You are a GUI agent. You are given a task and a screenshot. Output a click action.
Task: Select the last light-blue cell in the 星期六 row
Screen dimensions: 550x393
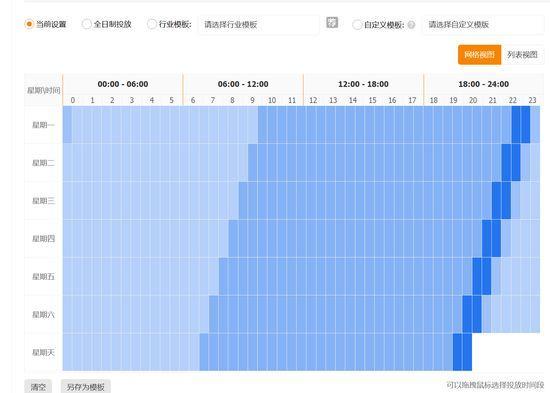coord(535,314)
